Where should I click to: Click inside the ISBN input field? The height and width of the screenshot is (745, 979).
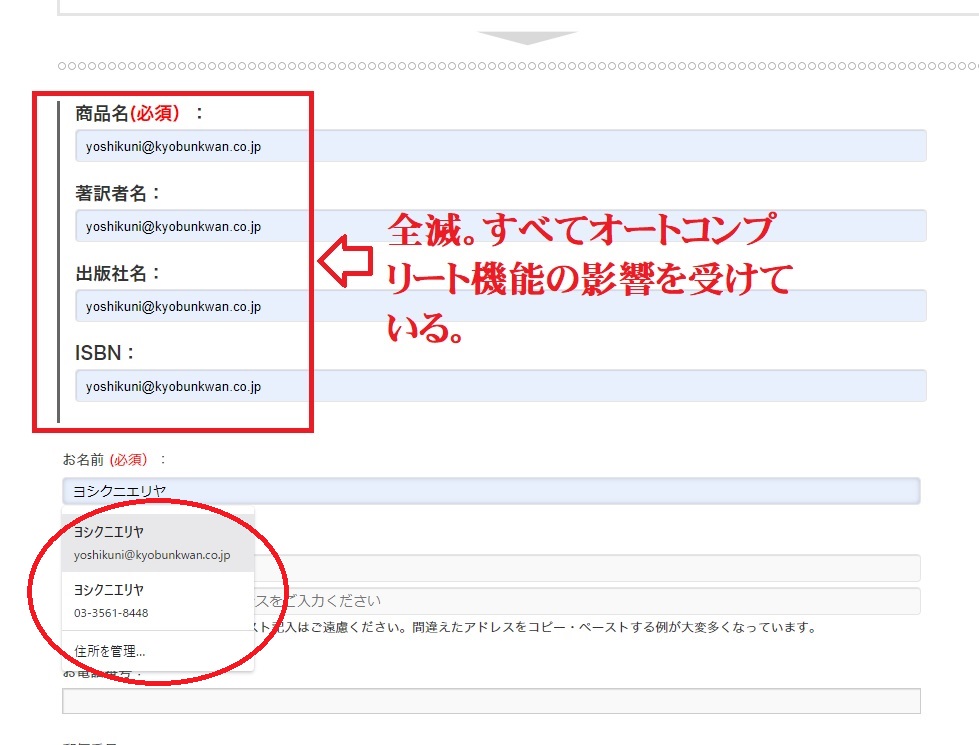click(x=500, y=386)
